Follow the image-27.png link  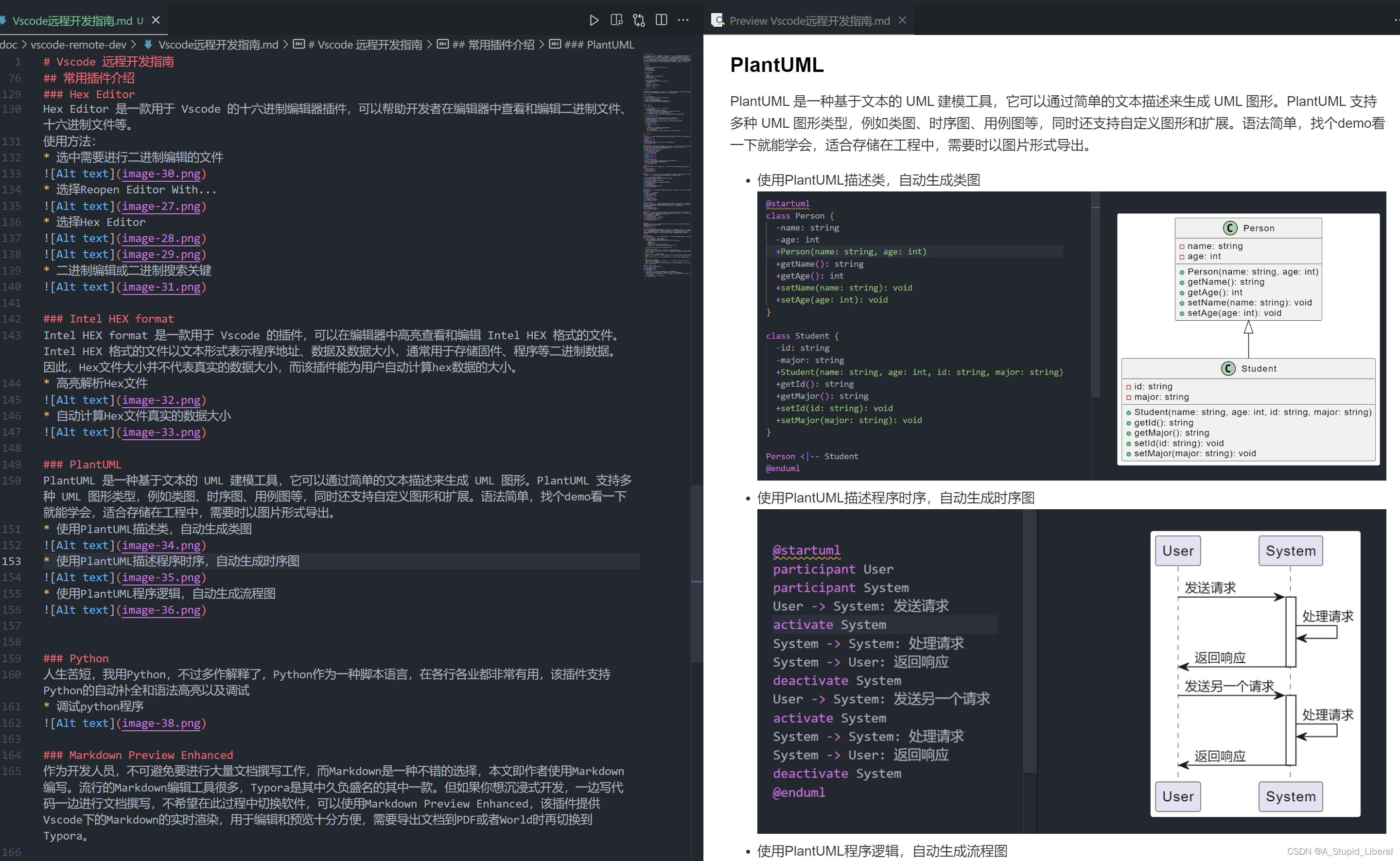(x=161, y=206)
